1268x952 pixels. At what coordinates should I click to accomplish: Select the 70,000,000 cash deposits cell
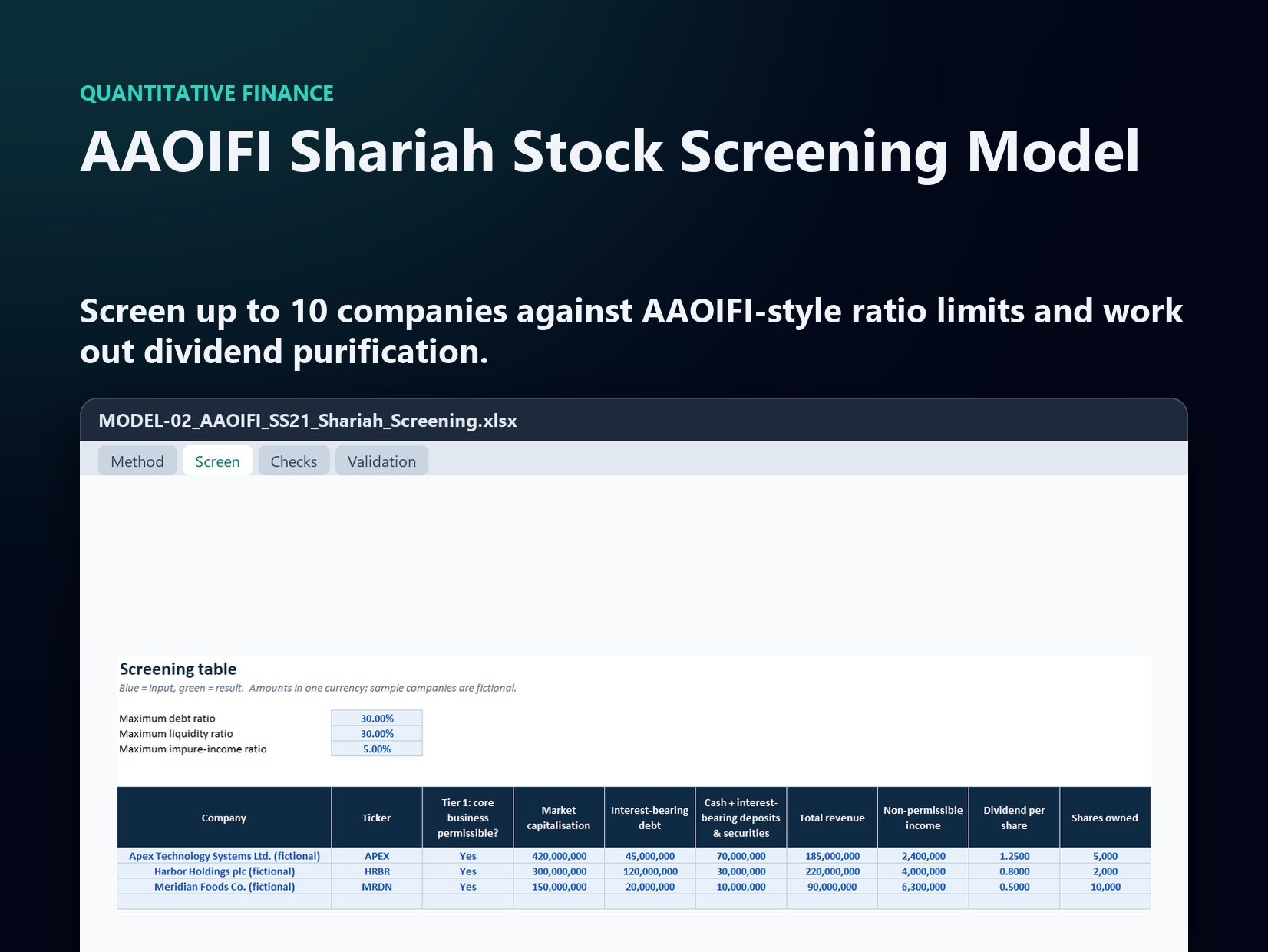(741, 856)
